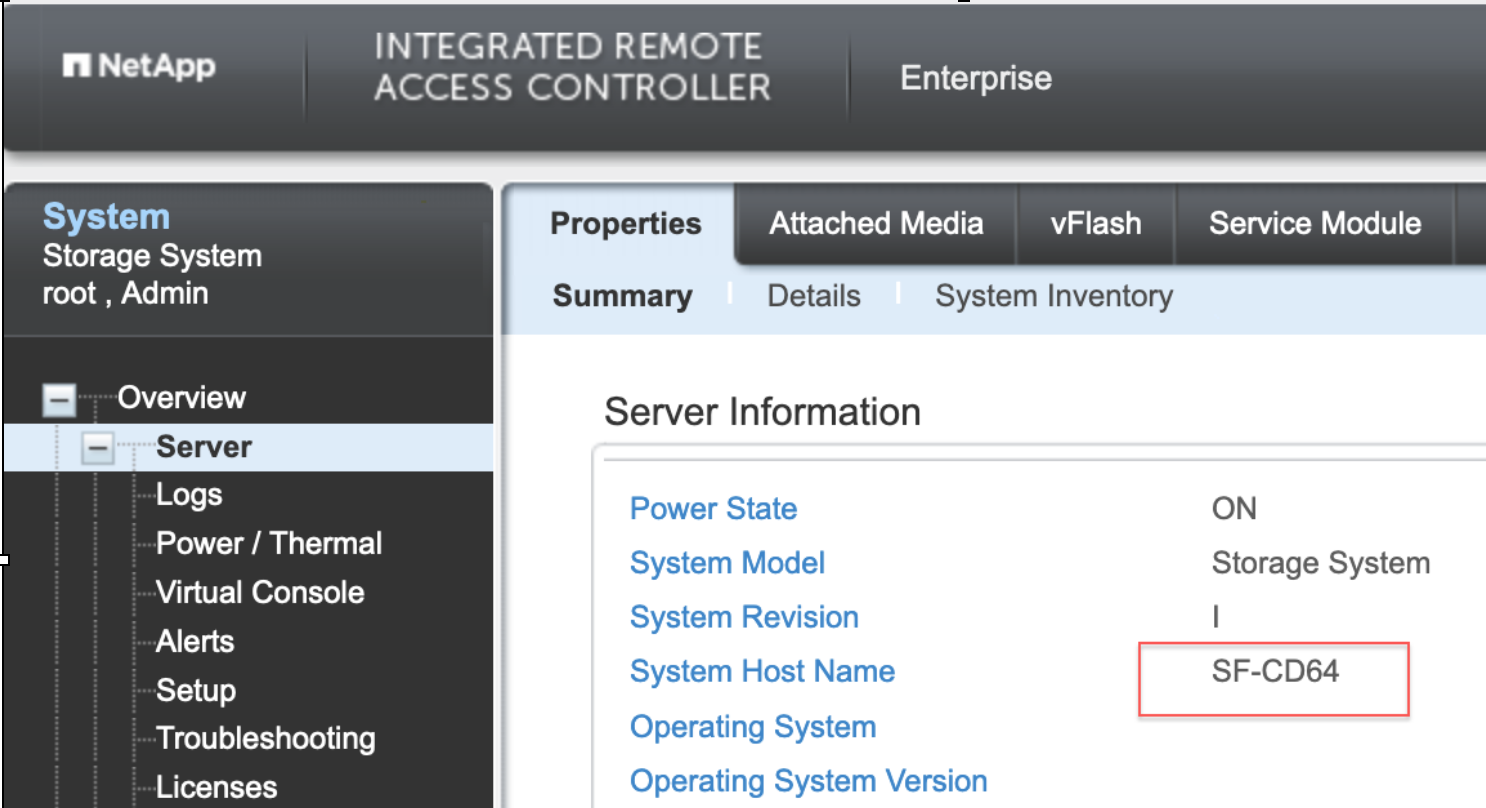Launch Virtual Console from sidebar
Viewport: 1486px width, 808px height.
[260, 592]
